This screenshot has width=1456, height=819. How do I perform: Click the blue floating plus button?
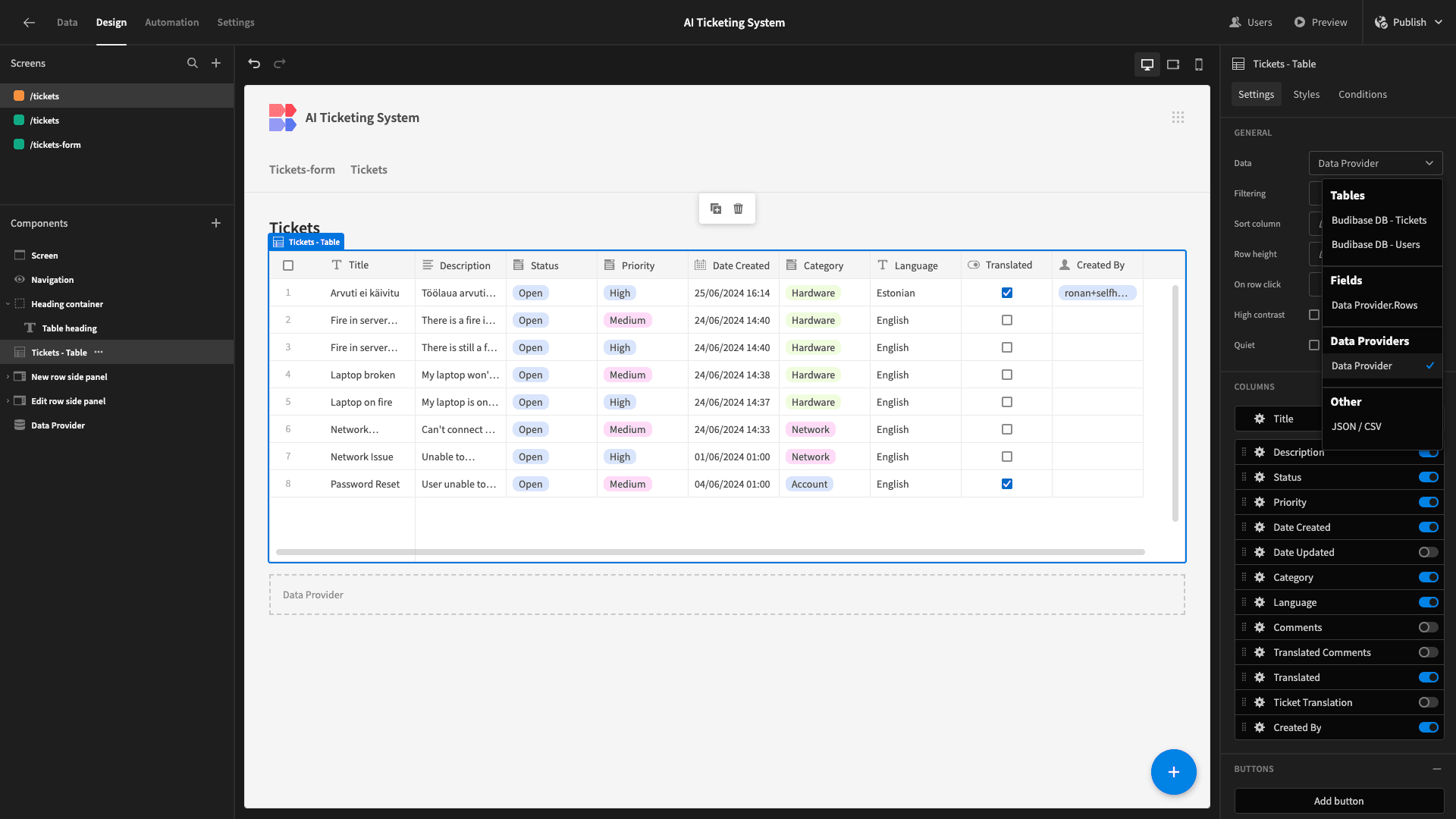(1173, 772)
